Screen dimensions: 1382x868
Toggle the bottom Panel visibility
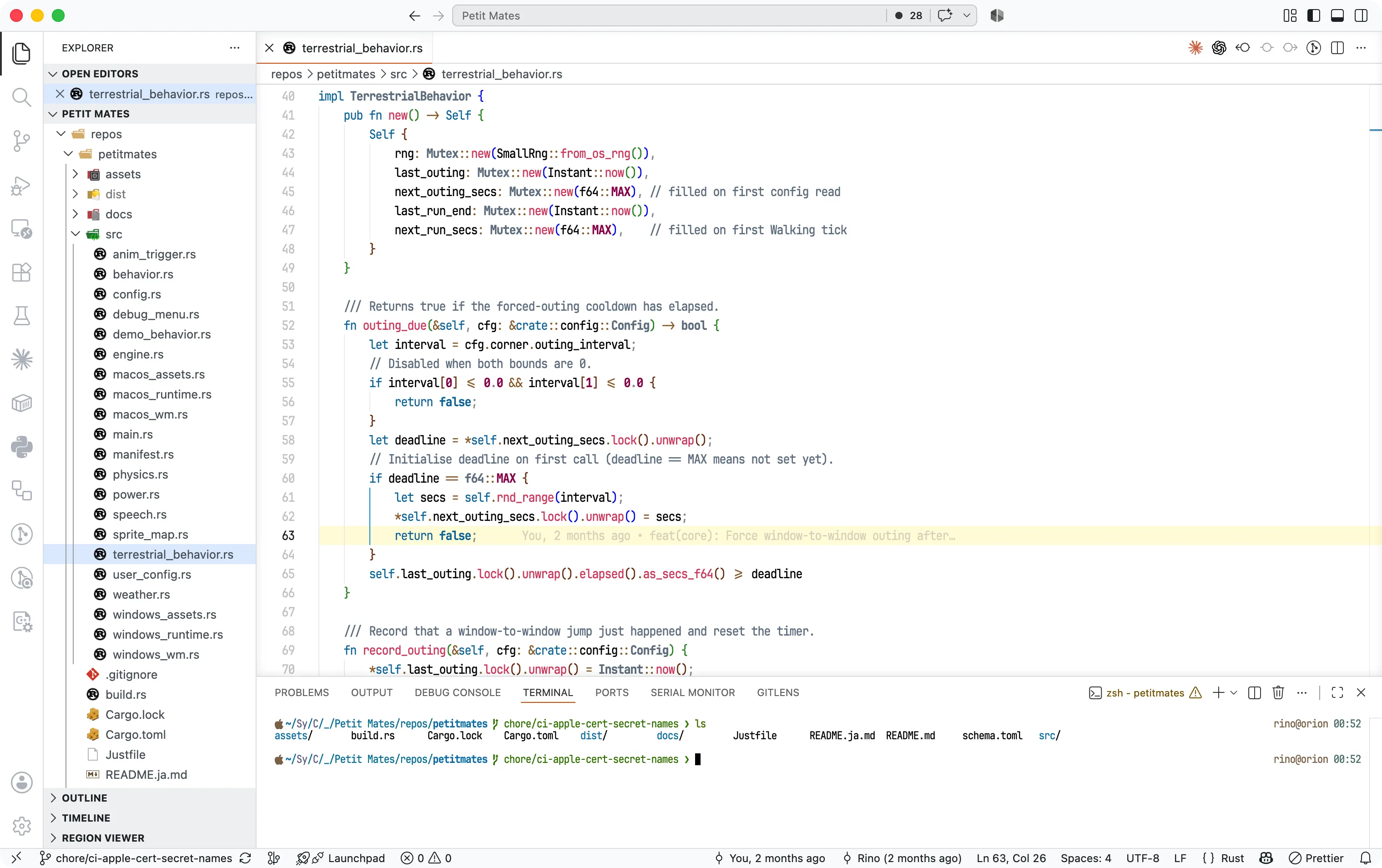pos(1337,15)
